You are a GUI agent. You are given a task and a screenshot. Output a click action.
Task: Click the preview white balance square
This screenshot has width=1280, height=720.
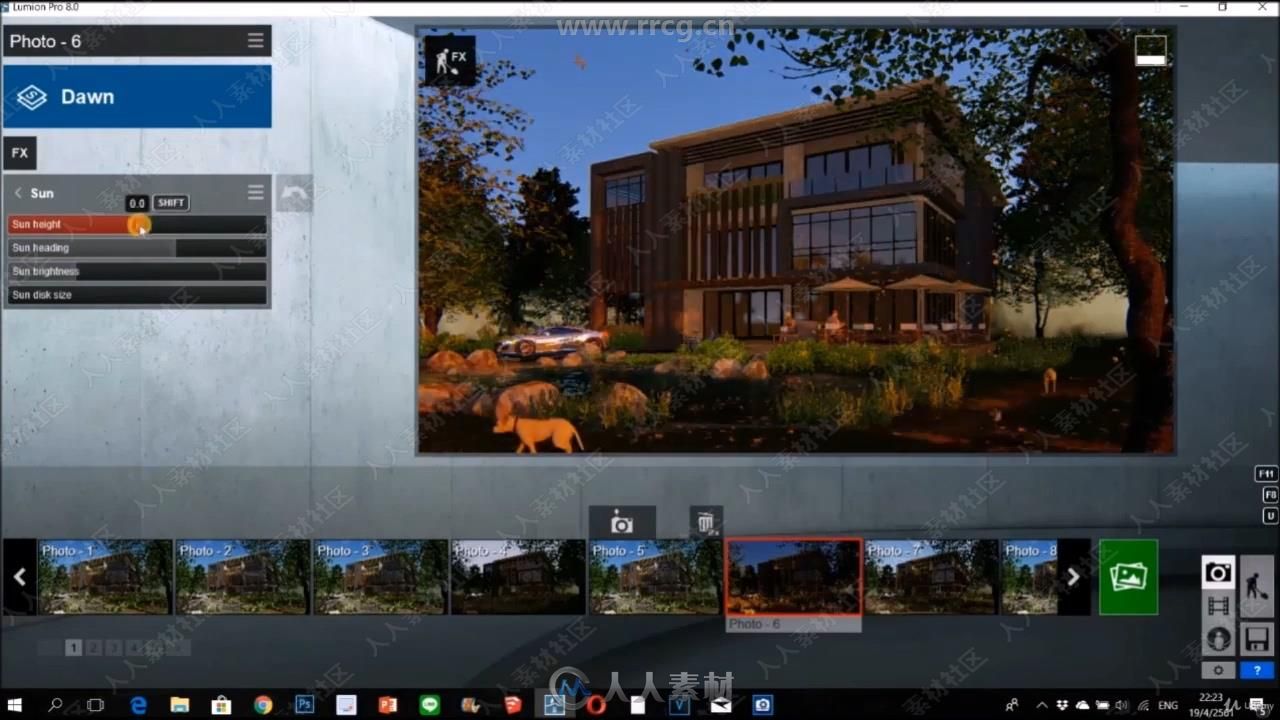(x=1151, y=51)
